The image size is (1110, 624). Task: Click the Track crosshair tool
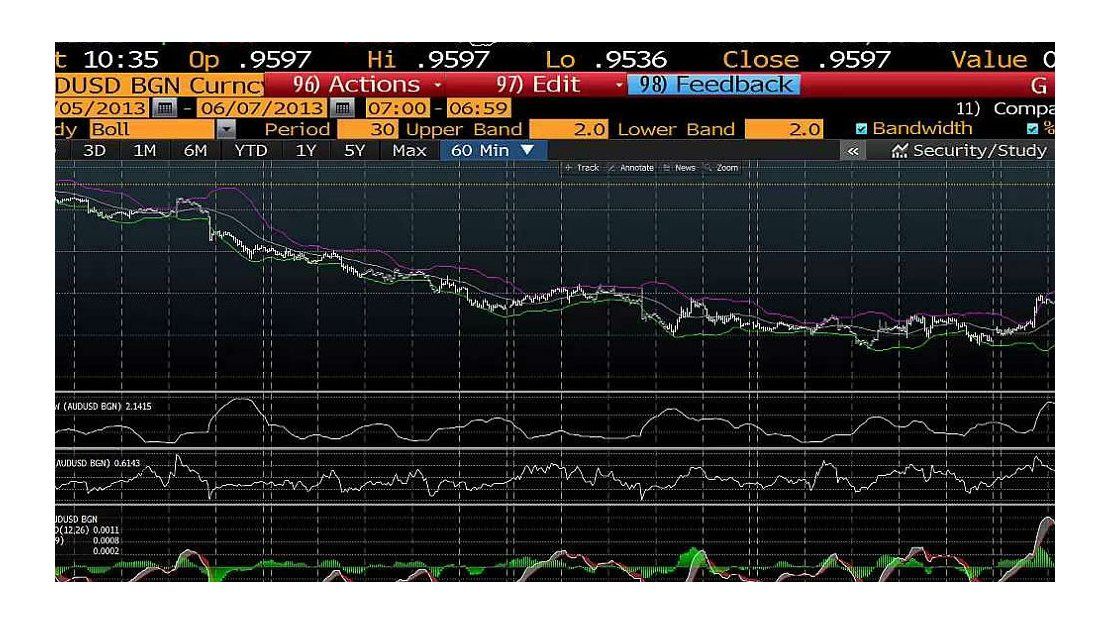(583, 168)
